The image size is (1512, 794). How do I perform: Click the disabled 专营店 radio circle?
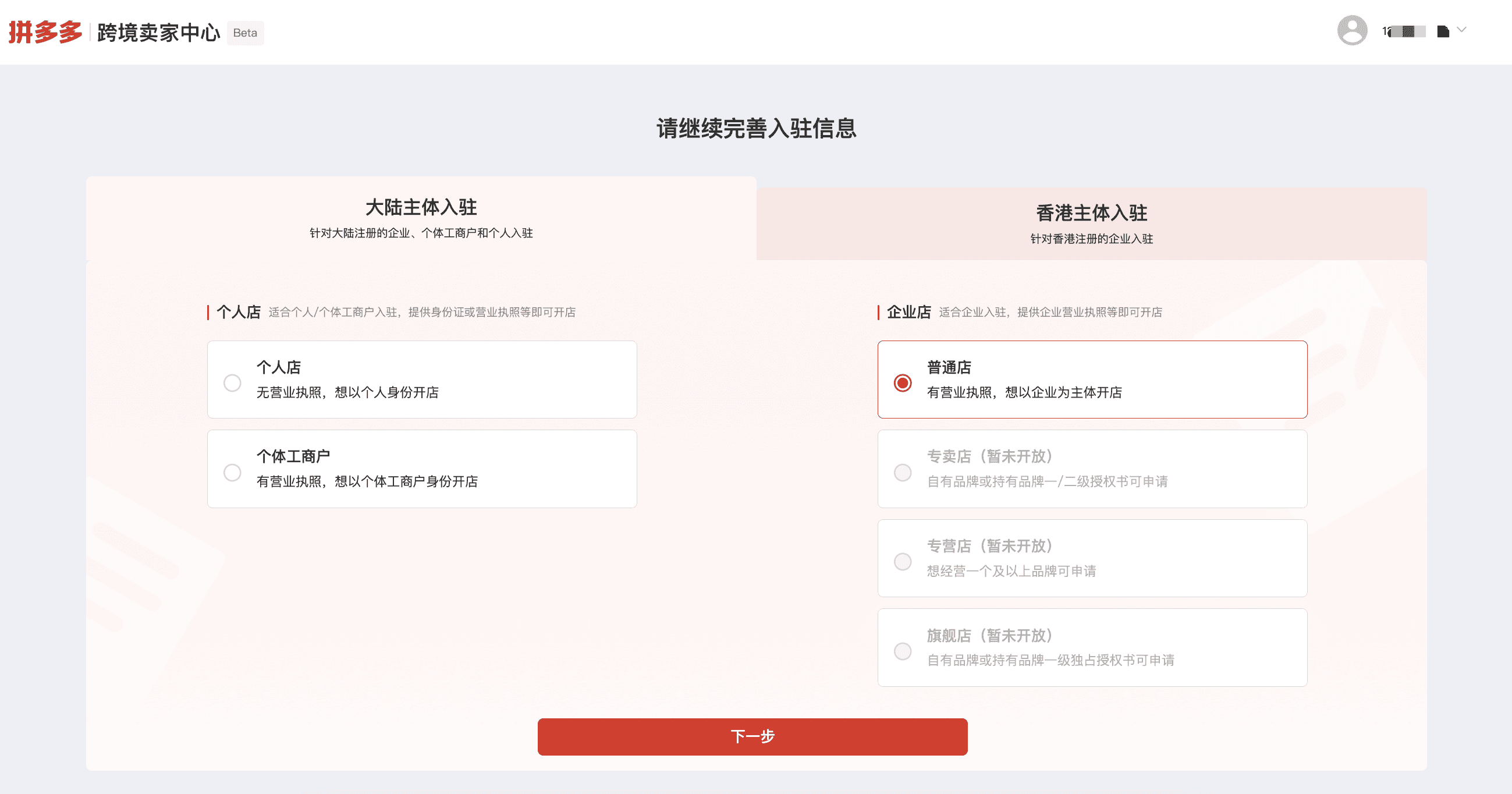click(x=903, y=561)
